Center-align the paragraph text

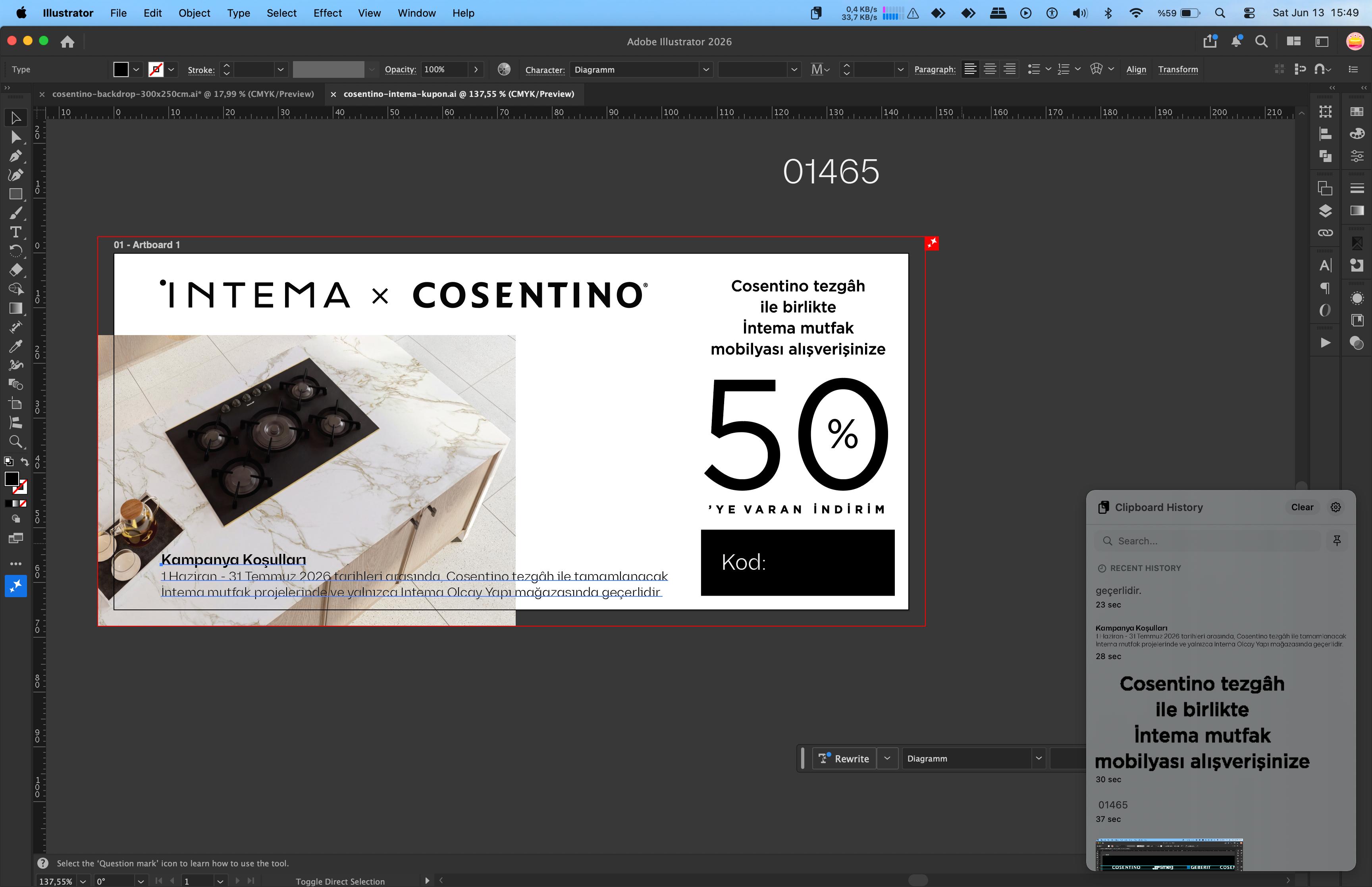tap(990, 69)
